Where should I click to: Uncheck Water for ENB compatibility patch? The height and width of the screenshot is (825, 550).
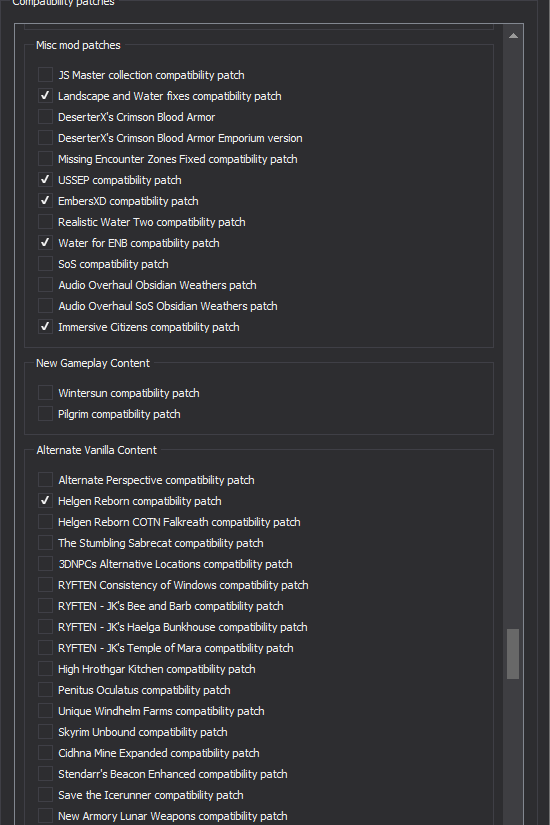click(45, 243)
